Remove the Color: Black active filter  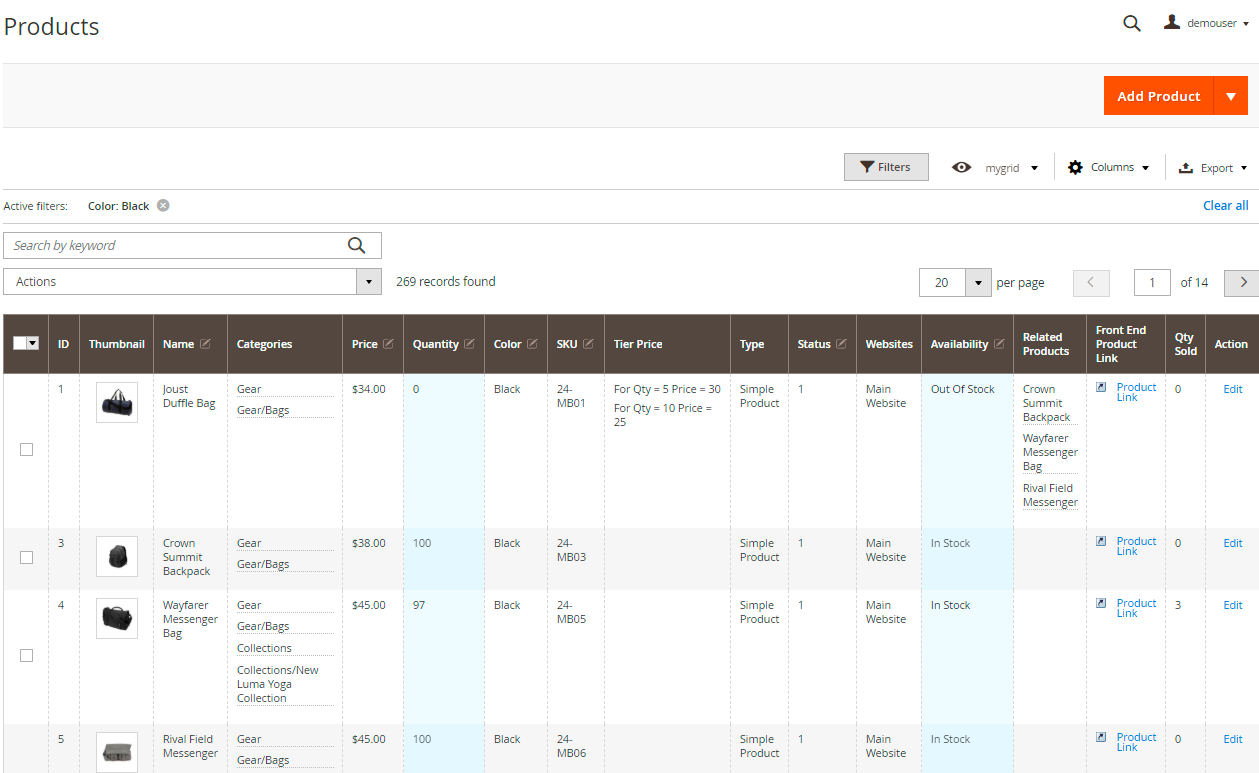(x=163, y=206)
